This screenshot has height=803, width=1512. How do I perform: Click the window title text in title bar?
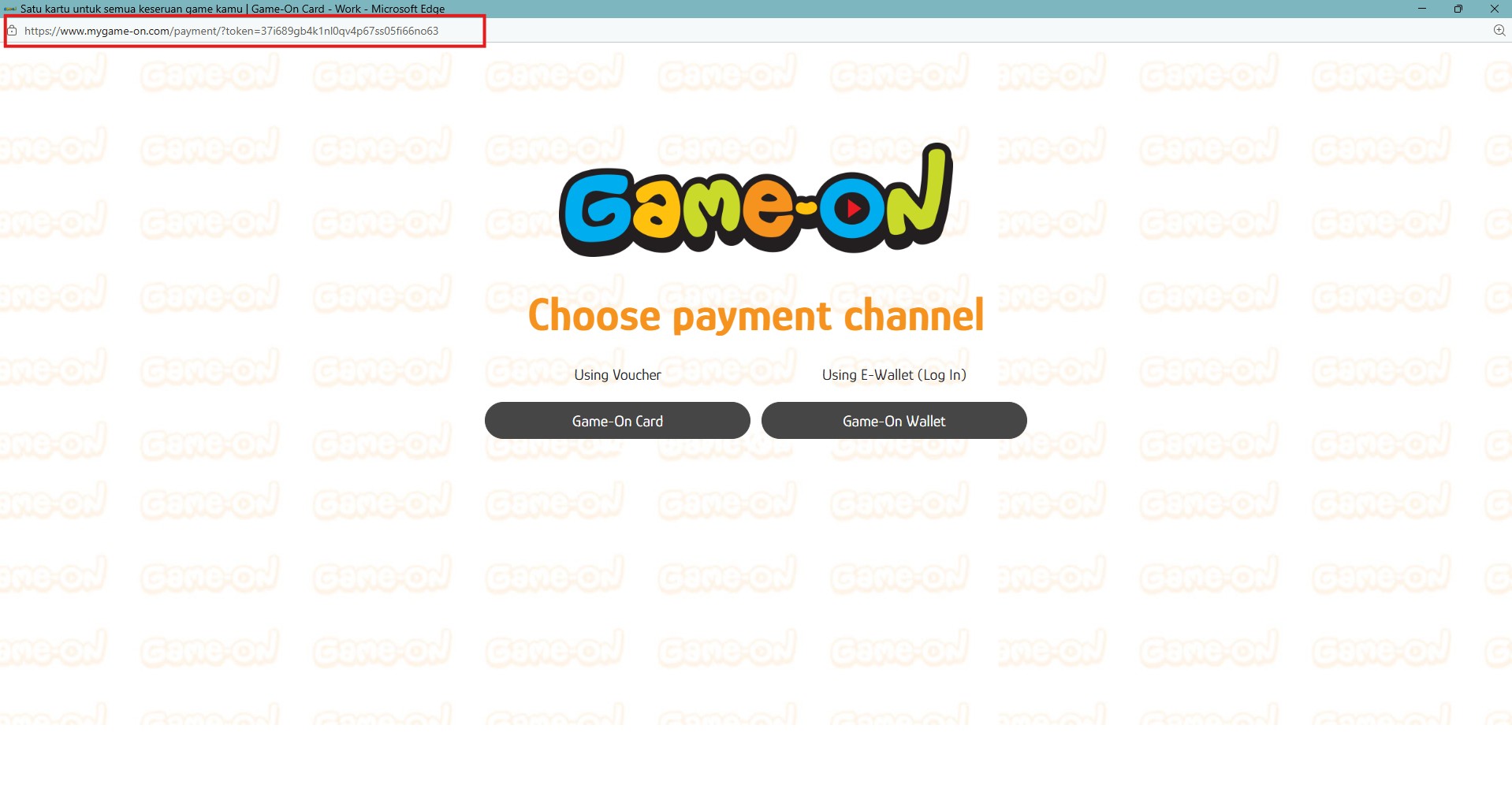233,9
